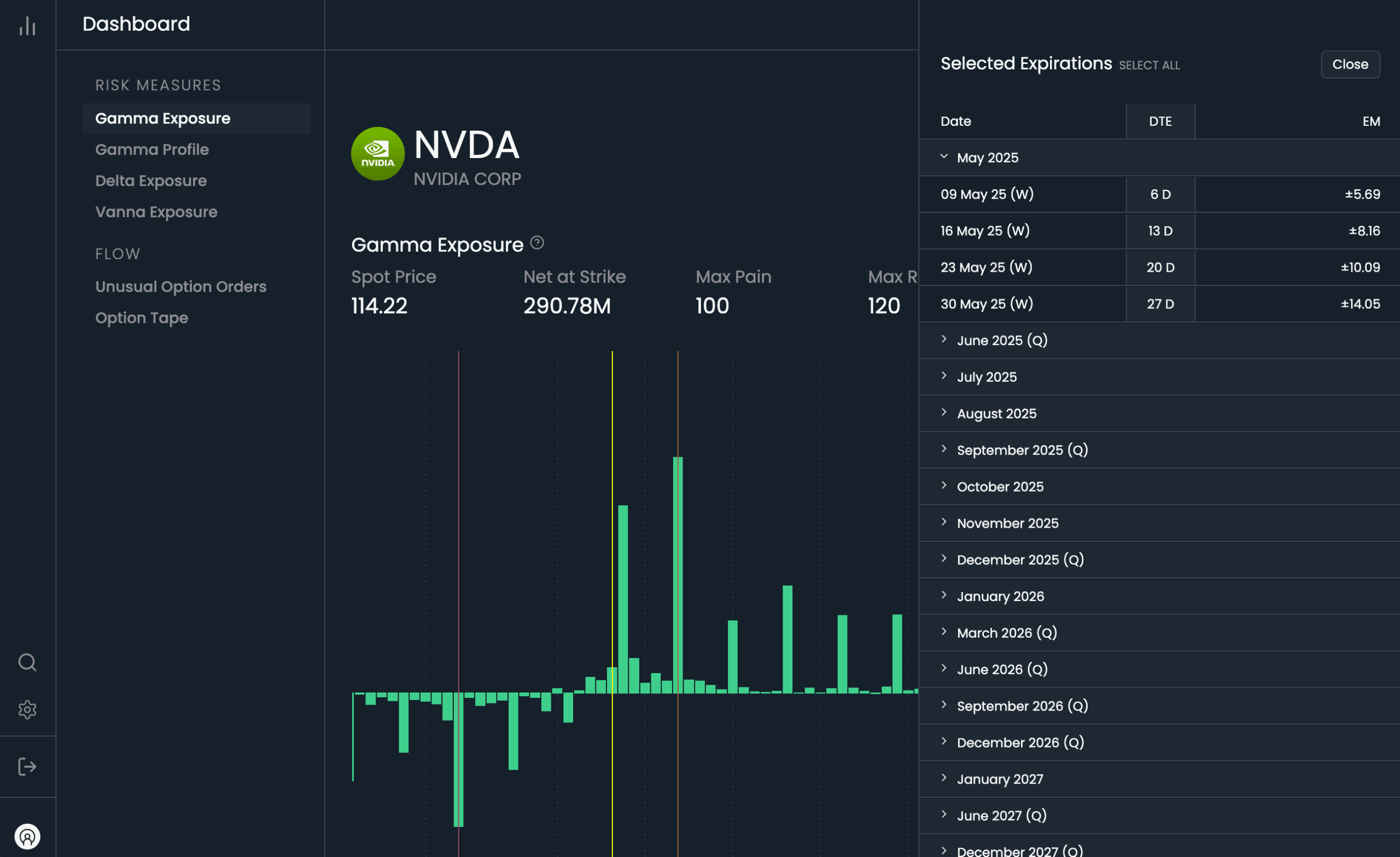Click the 13 D days-to-expiry cell
1400x857 pixels.
tap(1160, 231)
